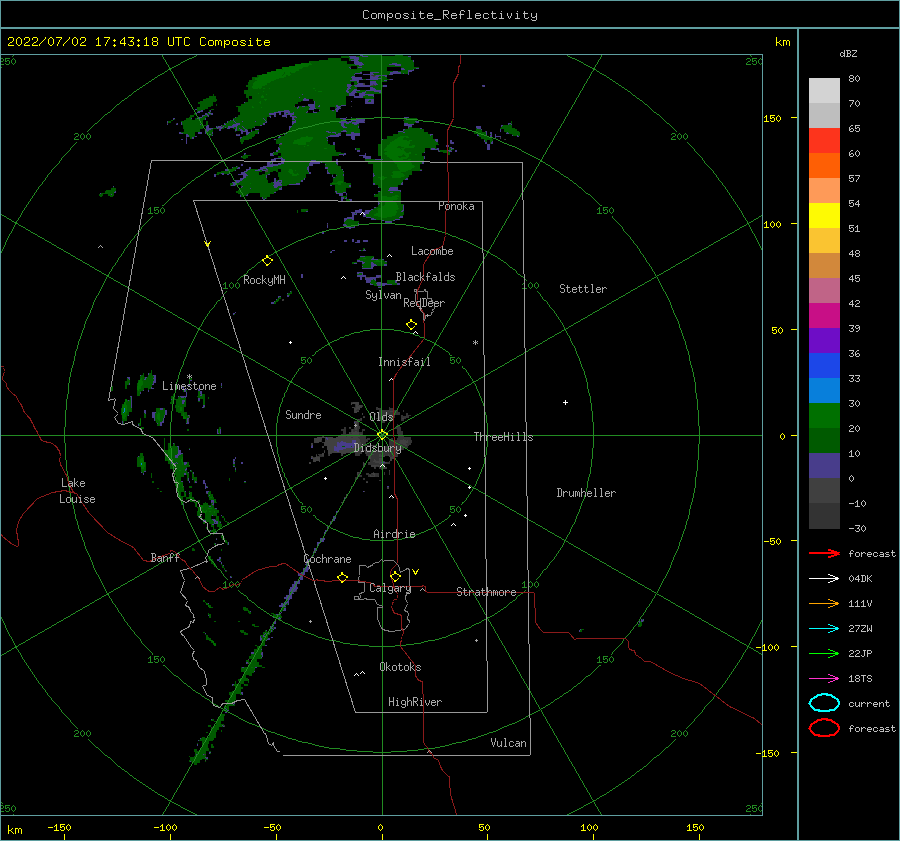The image size is (900, 841).
Task: Click the Airdrie town label
Action: pos(394,534)
